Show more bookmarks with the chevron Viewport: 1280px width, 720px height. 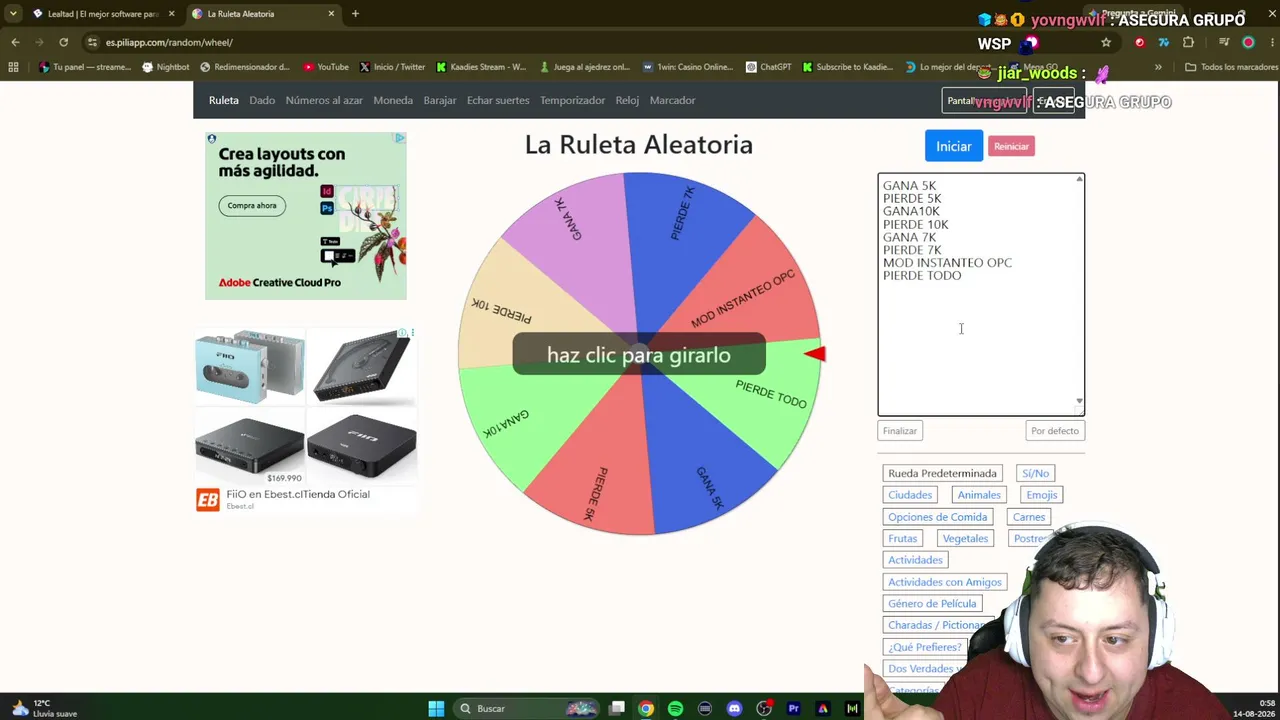tap(1158, 67)
